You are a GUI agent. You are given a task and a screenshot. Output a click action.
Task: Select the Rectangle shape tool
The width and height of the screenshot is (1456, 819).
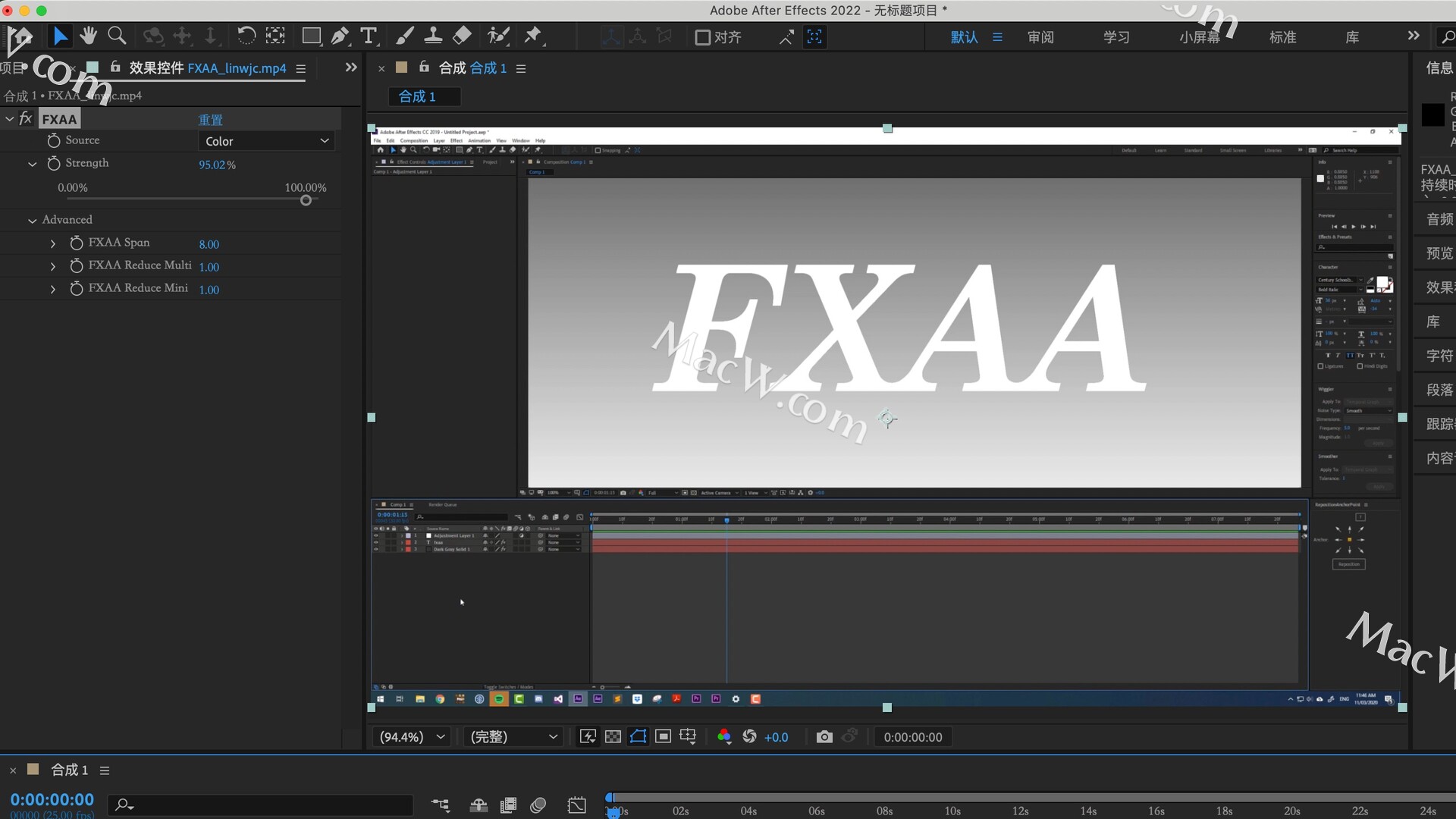coord(311,36)
